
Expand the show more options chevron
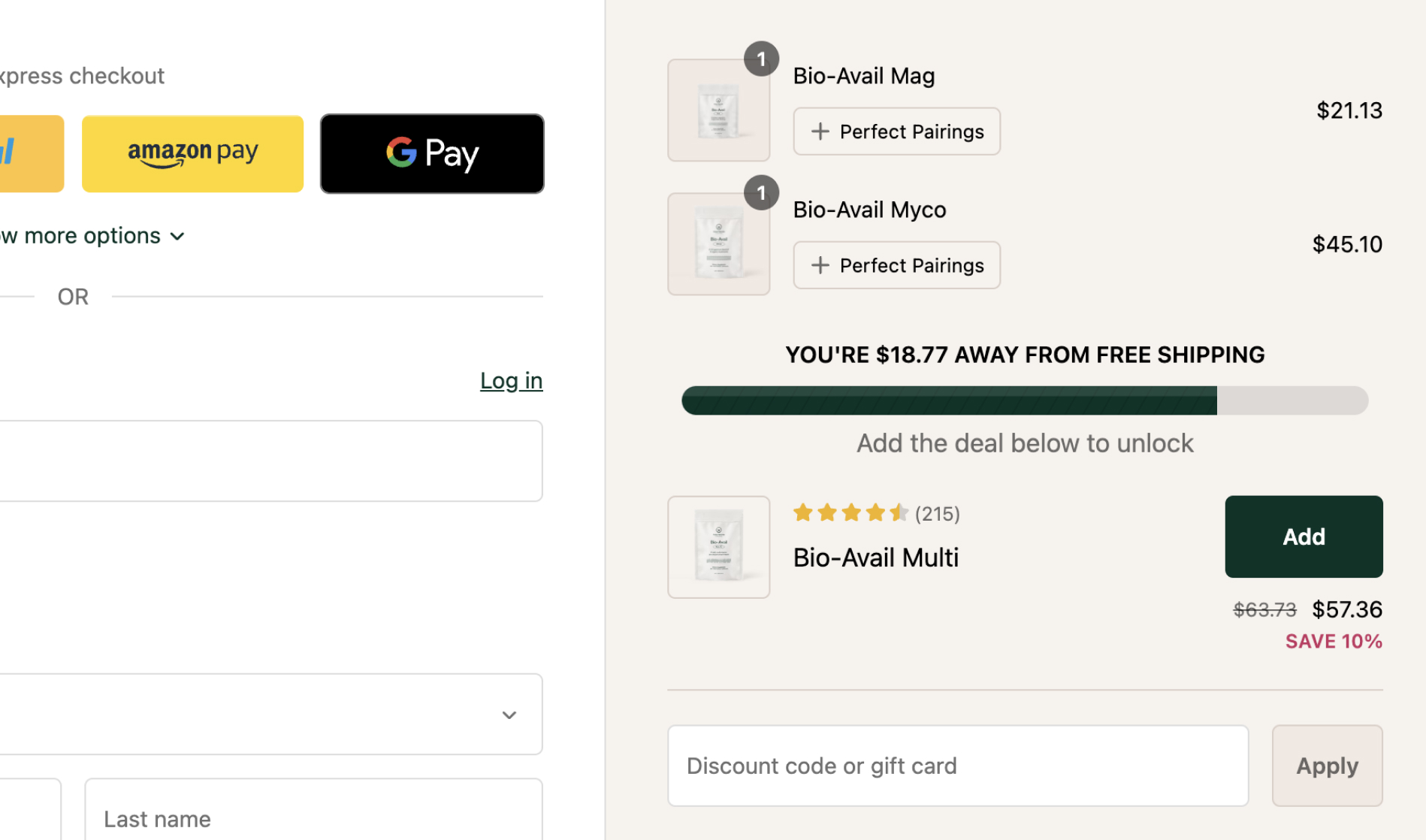pyautogui.click(x=177, y=237)
